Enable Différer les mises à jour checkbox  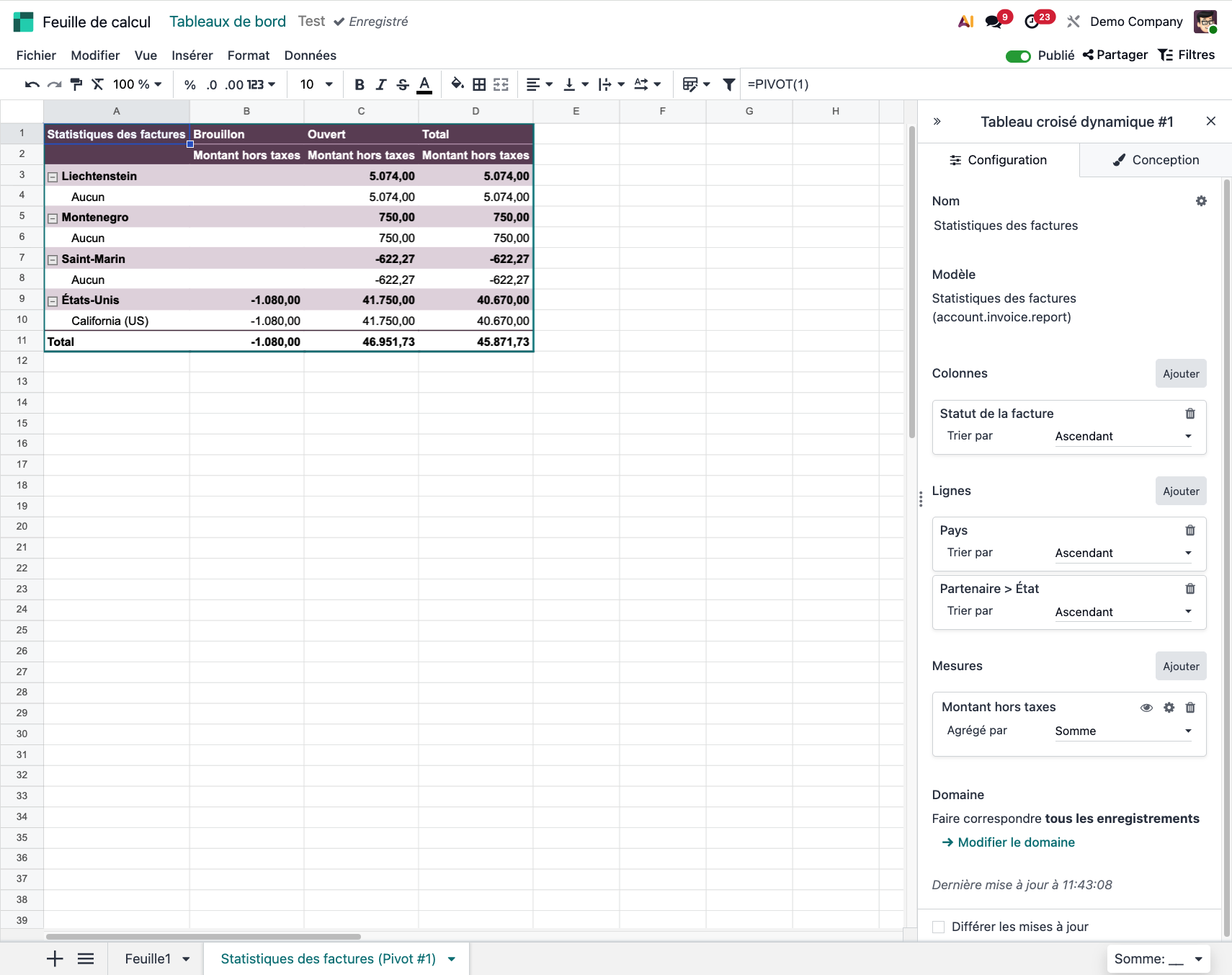tap(938, 927)
